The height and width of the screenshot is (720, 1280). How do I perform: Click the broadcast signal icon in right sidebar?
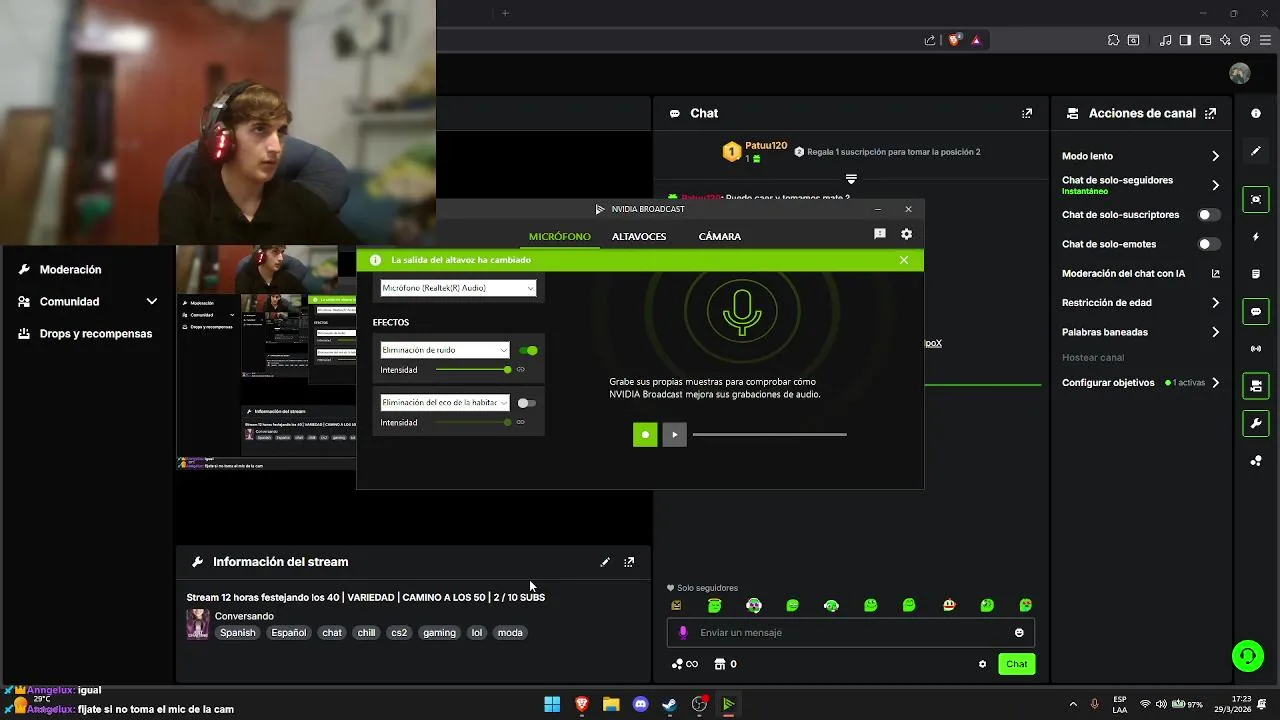point(1256,349)
